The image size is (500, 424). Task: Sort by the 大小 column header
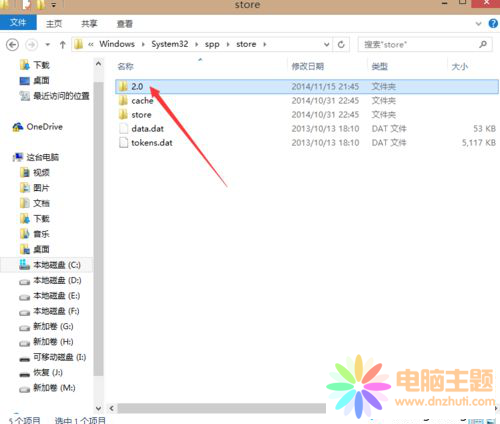(x=460, y=66)
